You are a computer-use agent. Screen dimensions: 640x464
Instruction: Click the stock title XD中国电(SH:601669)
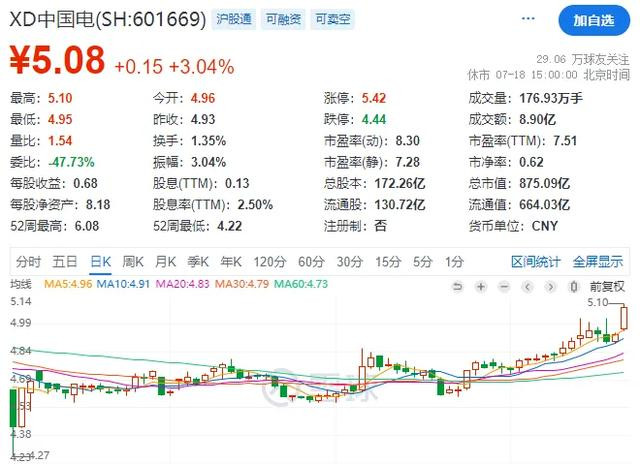[108, 19]
